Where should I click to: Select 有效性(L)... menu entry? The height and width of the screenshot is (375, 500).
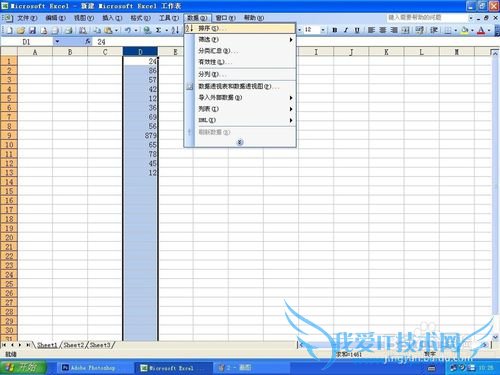pos(240,62)
